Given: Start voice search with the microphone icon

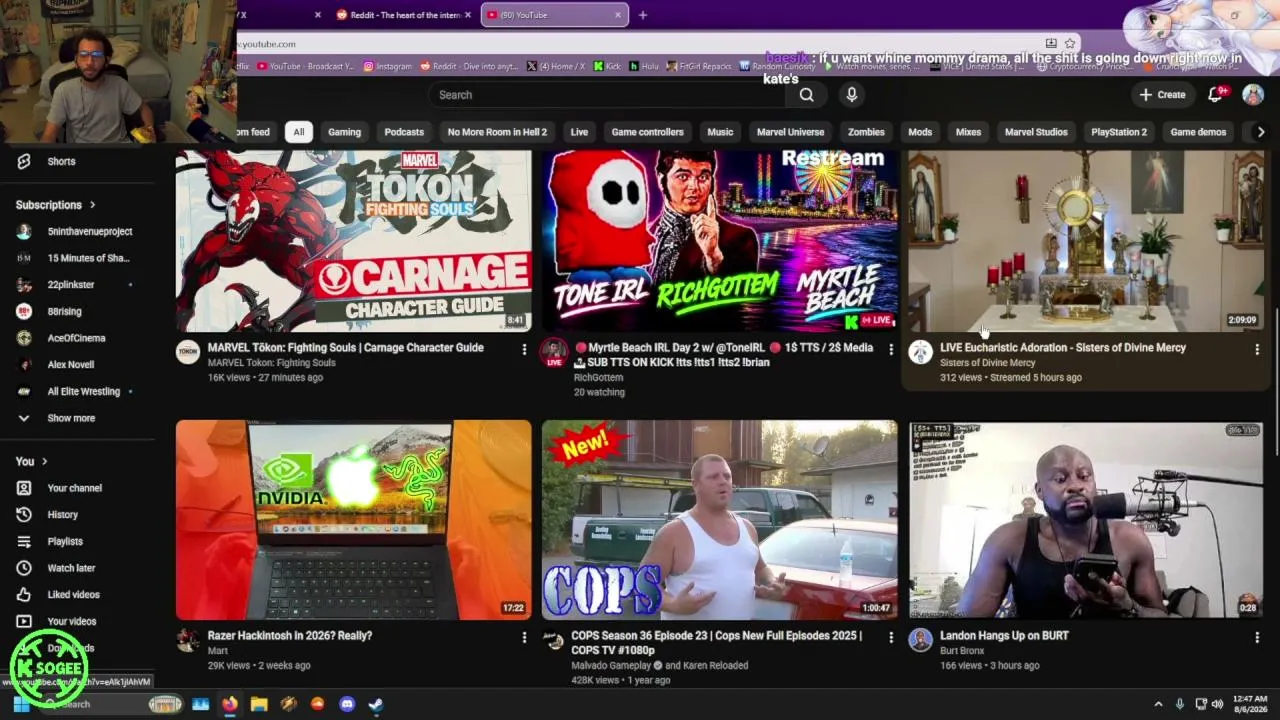Looking at the screenshot, I should pyautogui.click(x=852, y=95).
